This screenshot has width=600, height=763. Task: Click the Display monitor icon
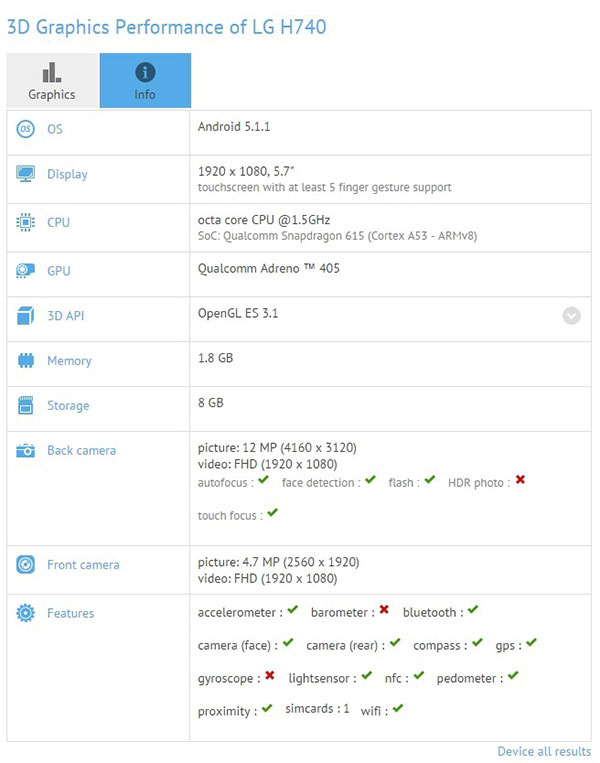[x=25, y=174]
